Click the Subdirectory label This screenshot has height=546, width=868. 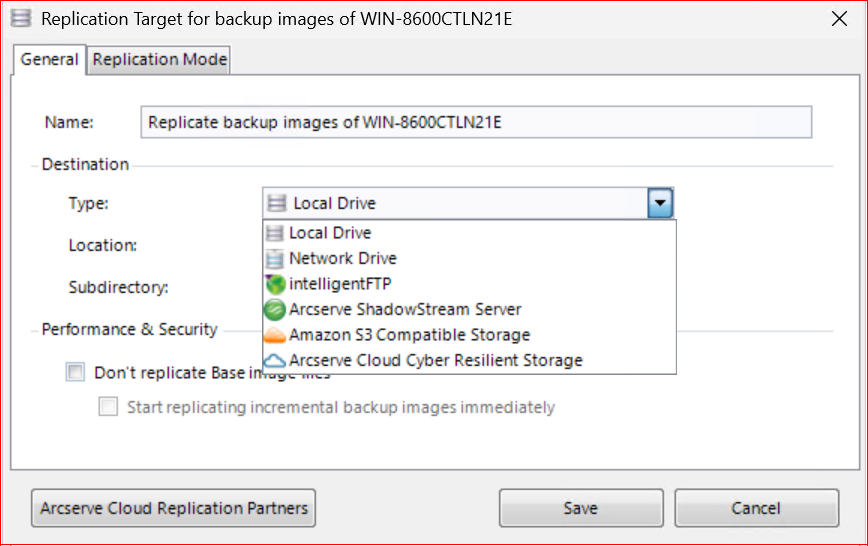pyautogui.click(x=118, y=287)
